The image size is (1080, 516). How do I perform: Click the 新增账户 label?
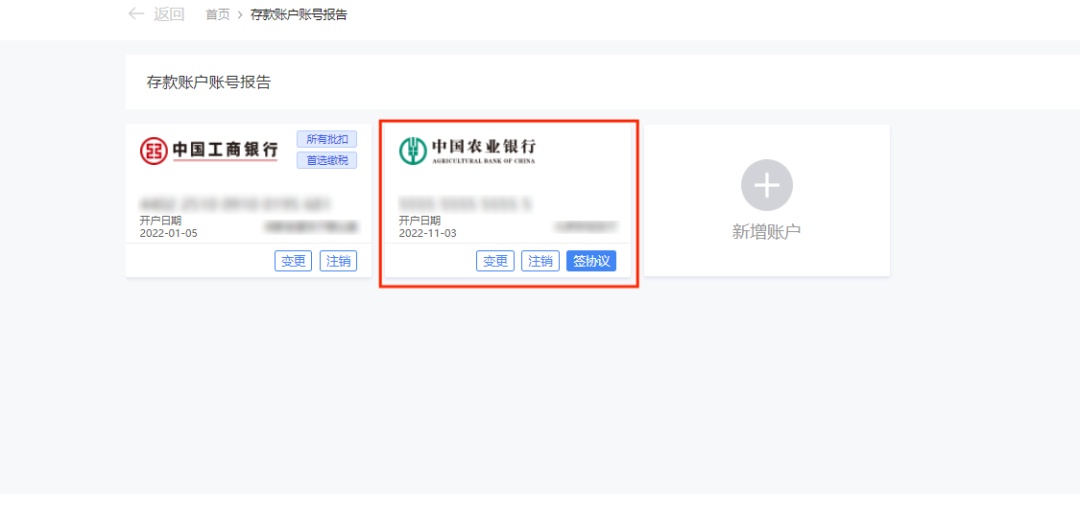pos(767,232)
